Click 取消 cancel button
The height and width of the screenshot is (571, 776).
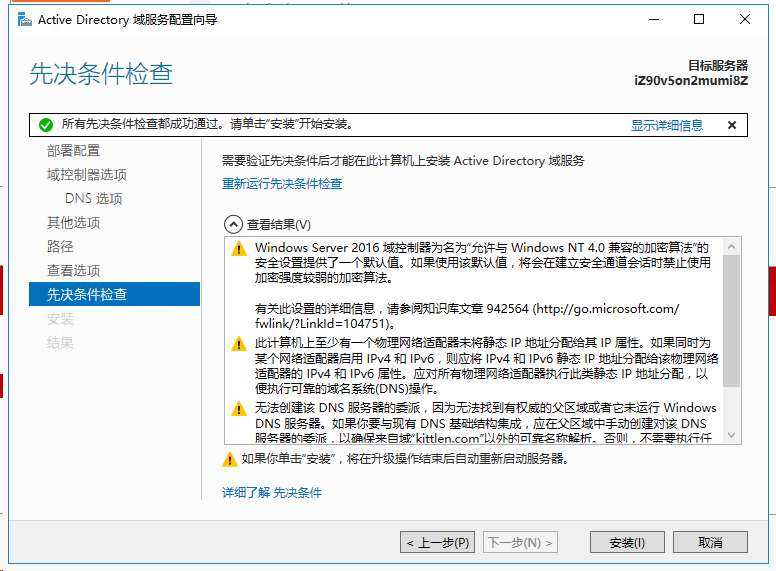pyautogui.click(x=710, y=542)
